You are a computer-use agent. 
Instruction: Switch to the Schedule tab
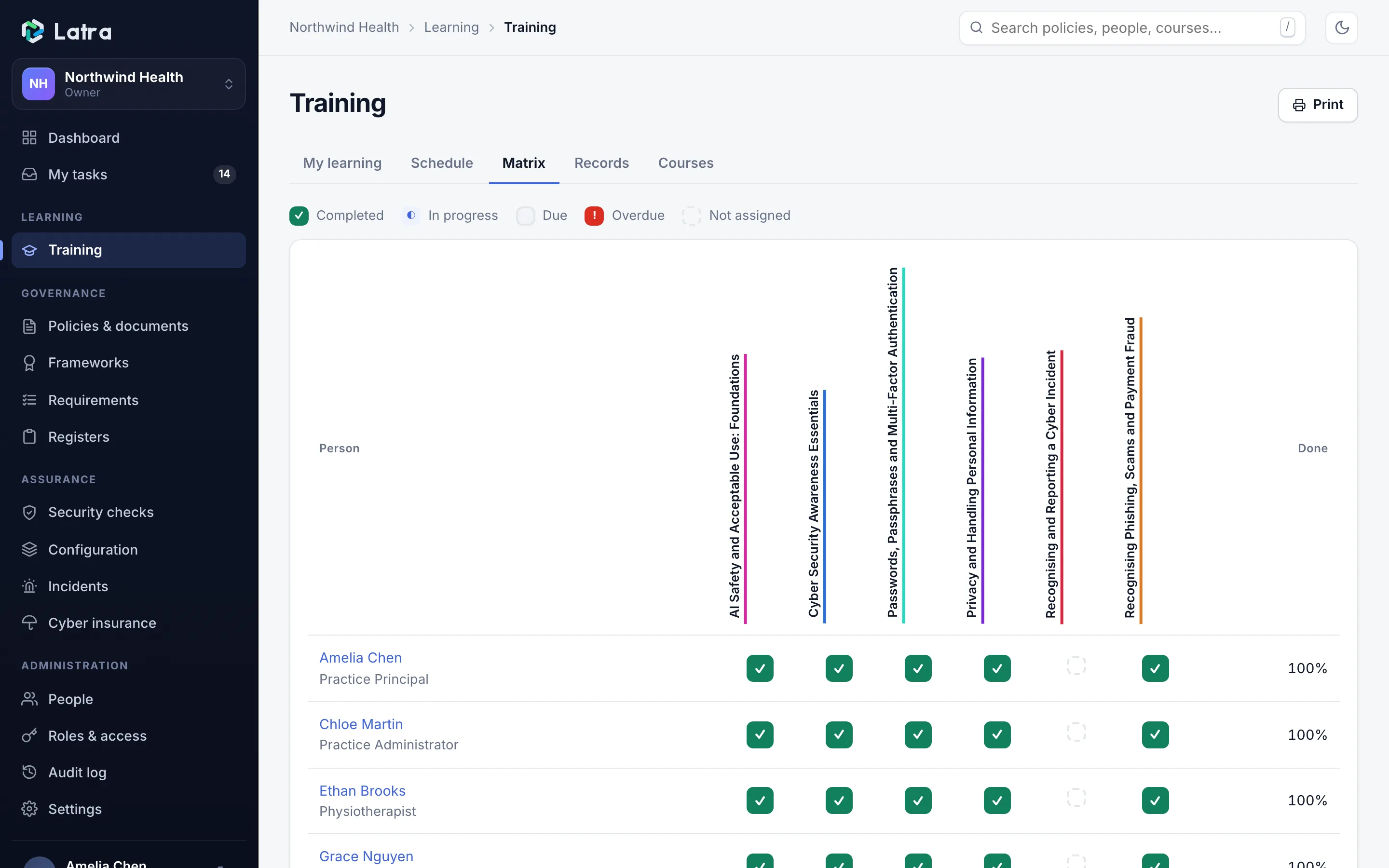442,163
